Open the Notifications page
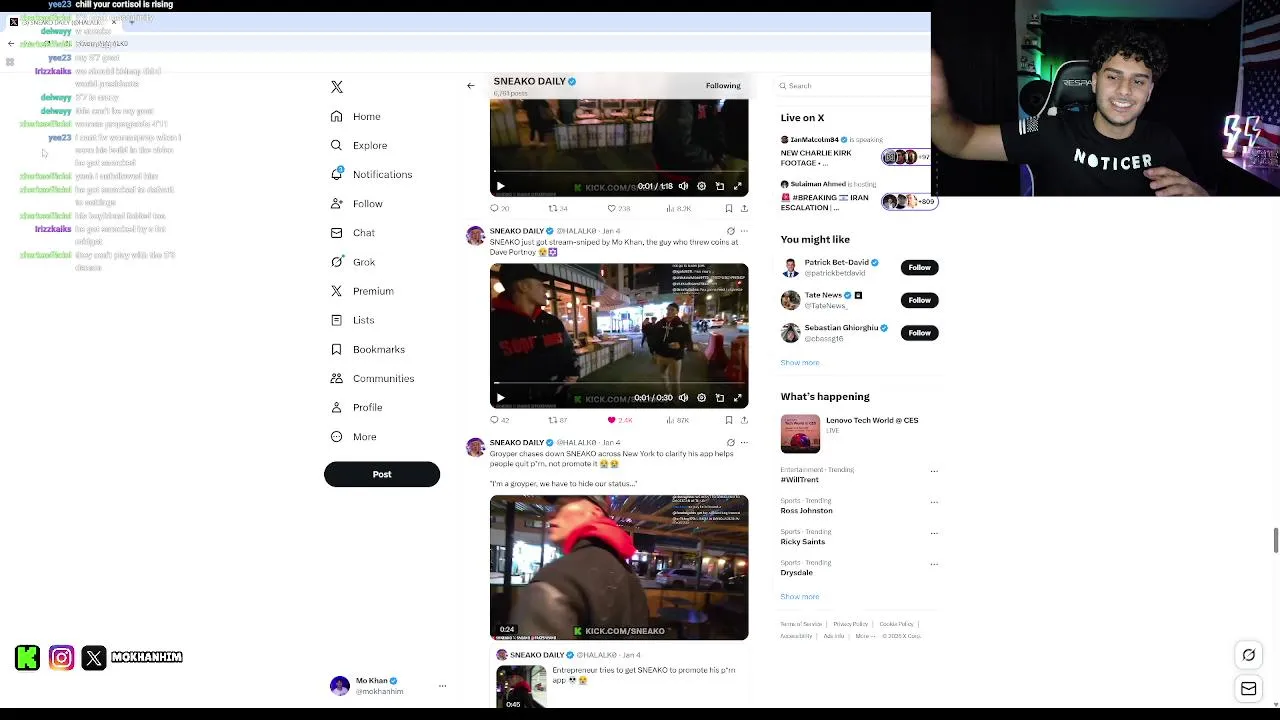This screenshot has width=1280, height=720. coord(371,175)
